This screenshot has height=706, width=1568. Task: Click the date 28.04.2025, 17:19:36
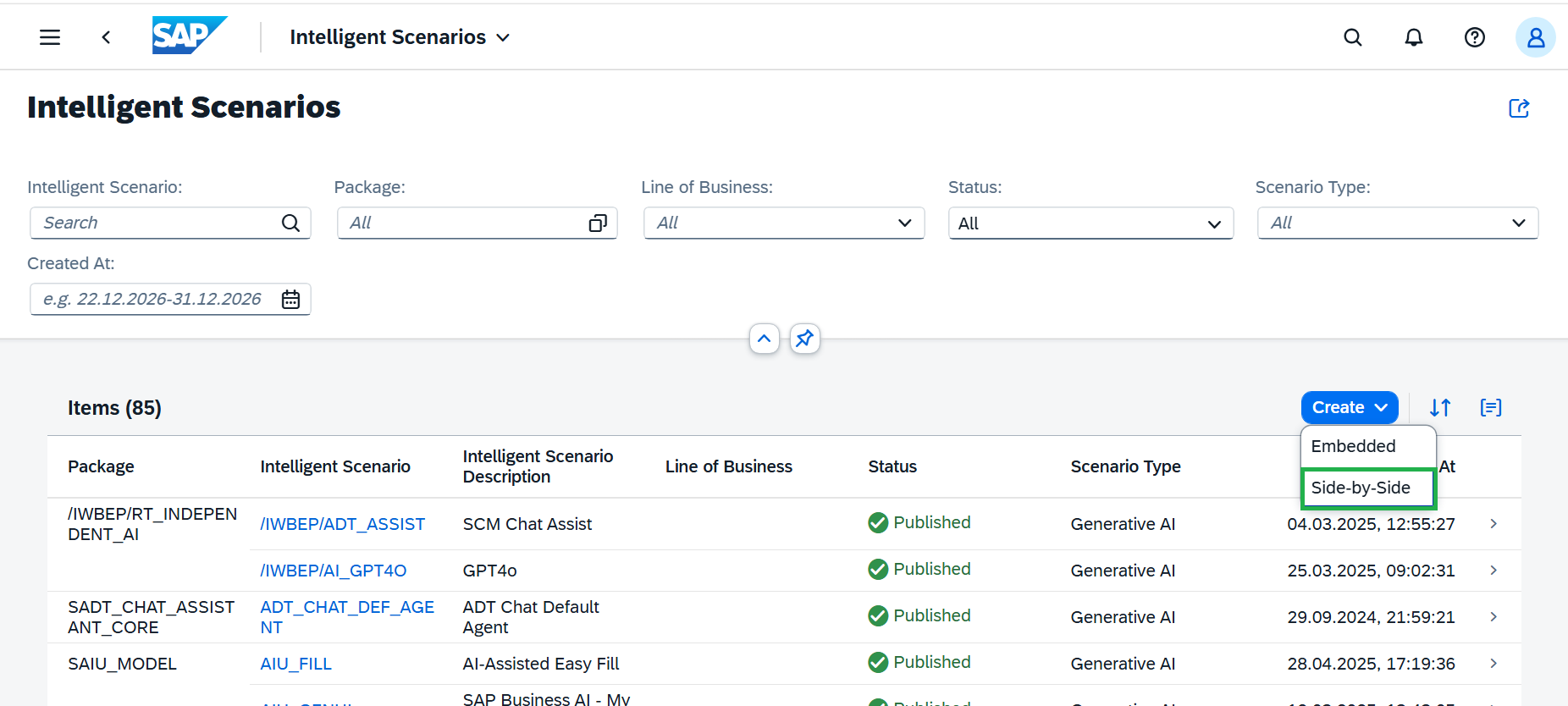(x=1372, y=664)
